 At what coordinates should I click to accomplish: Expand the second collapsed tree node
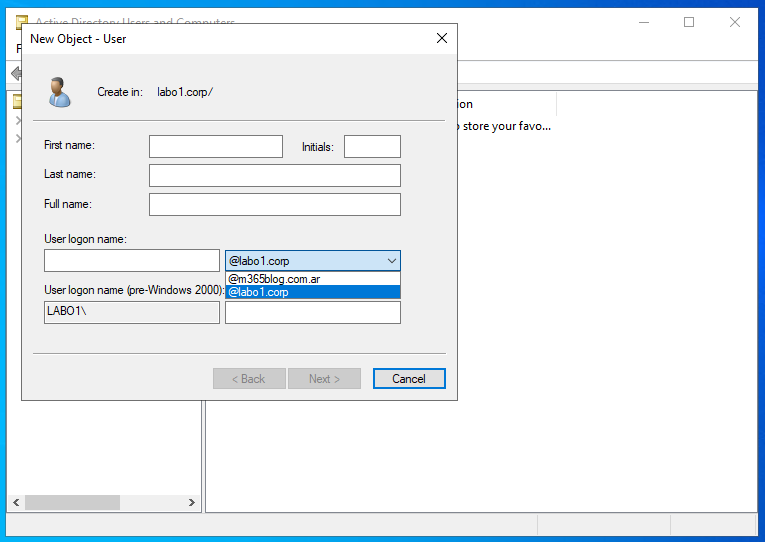tap(17, 138)
